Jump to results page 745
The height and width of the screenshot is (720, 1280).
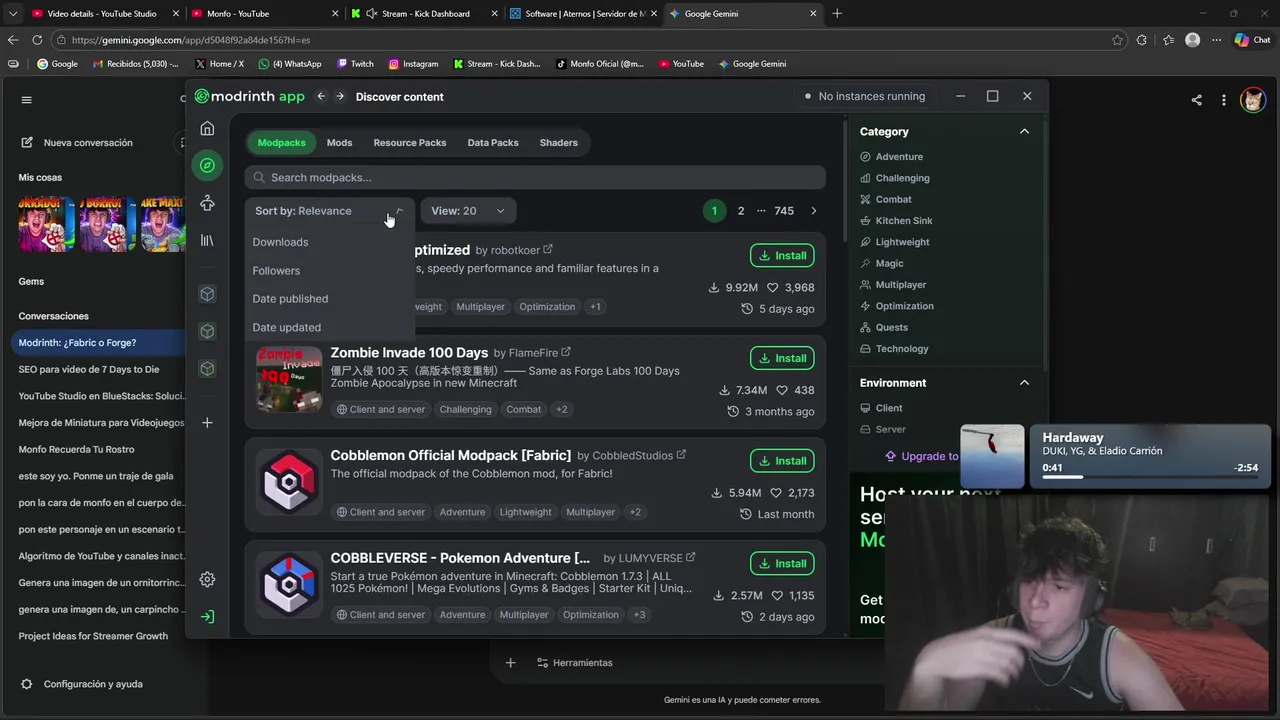(x=784, y=211)
